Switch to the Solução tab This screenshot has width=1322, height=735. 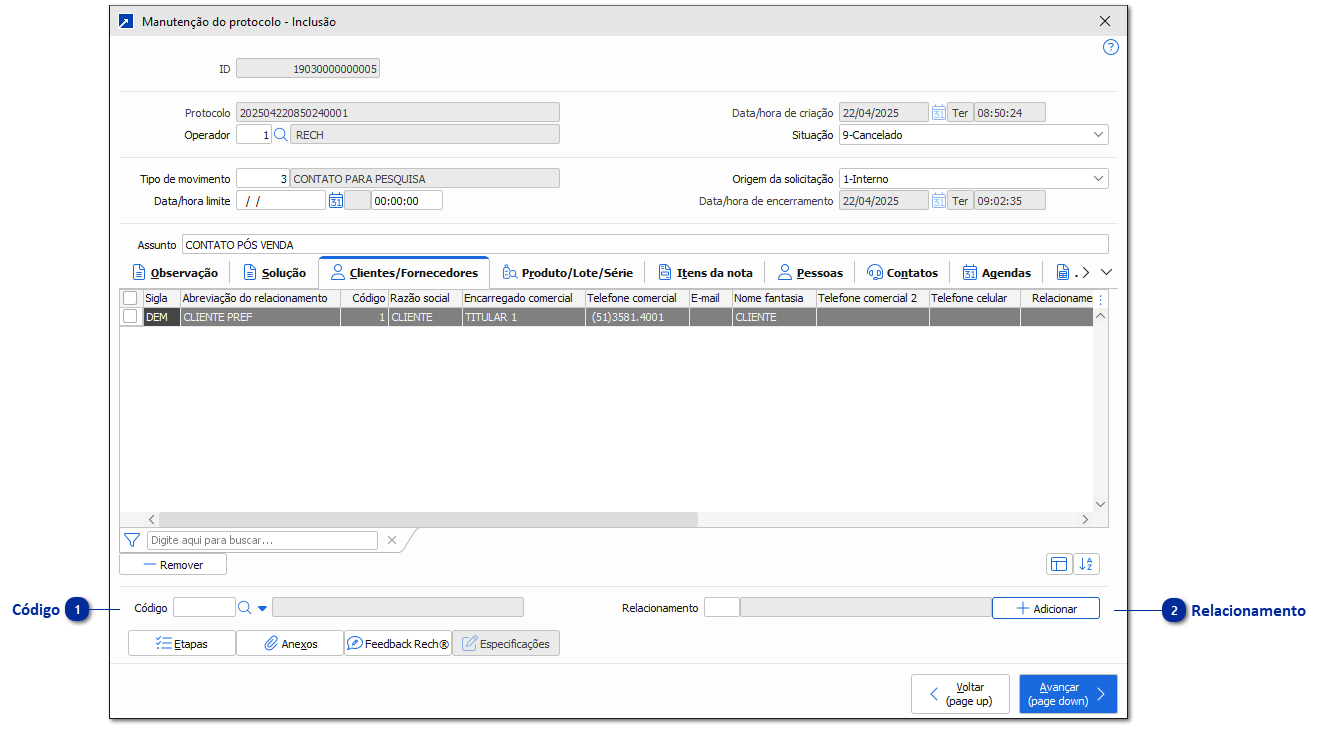pyautogui.click(x=274, y=272)
